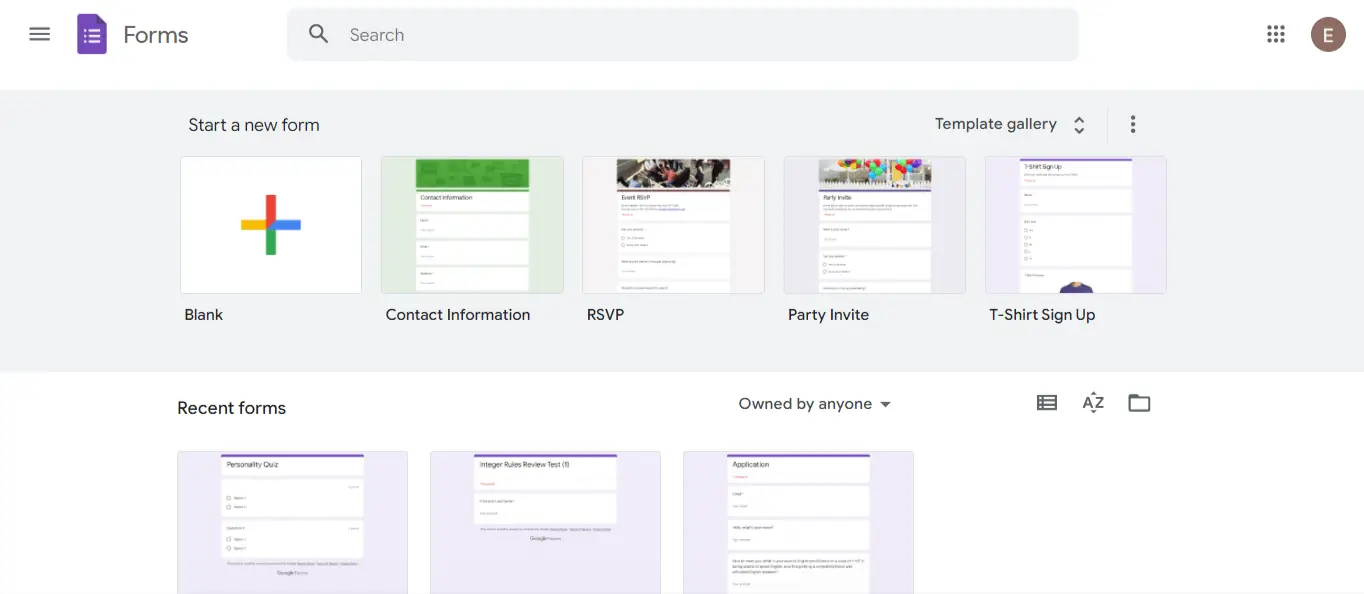Open the account avatar labeled E
Image resolution: width=1364 pixels, height=594 pixels.
[1328, 35]
